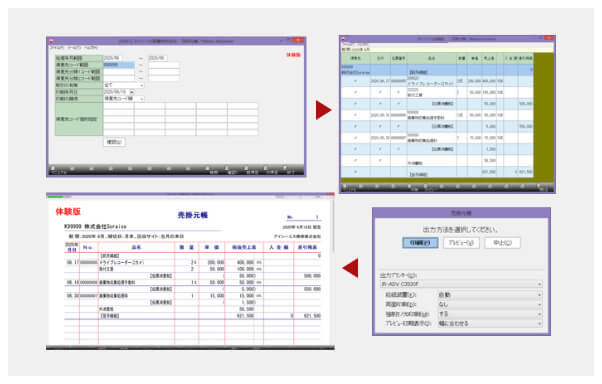Click the rightmost function icon in grid window footer
The image size is (602, 384).
(540, 186)
